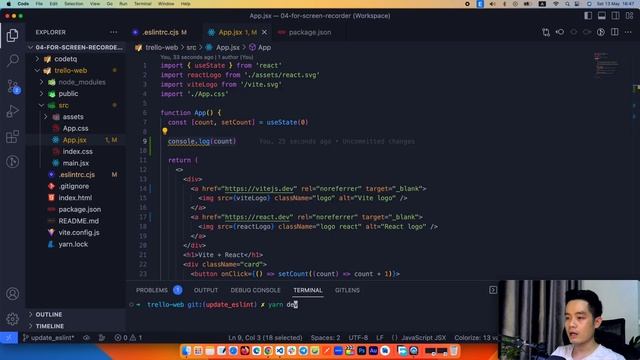Image resolution: width=640 pixels, height=360 pixels.
Task: Open the GITLENS panel tab
Action: [x=347, y=290]
